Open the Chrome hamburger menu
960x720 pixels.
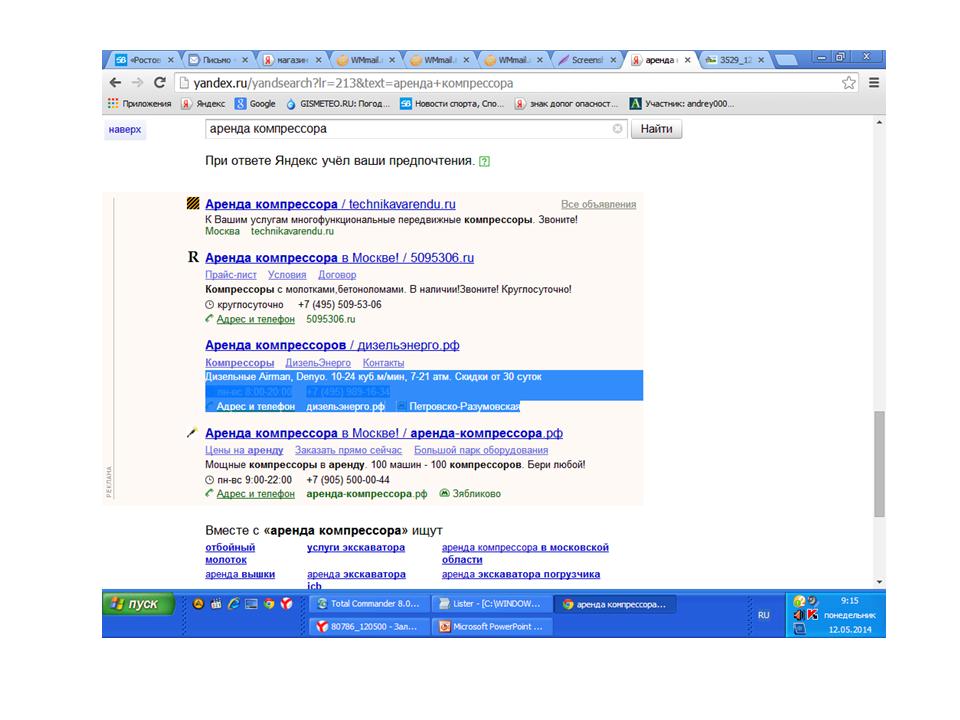click(874, 83)
